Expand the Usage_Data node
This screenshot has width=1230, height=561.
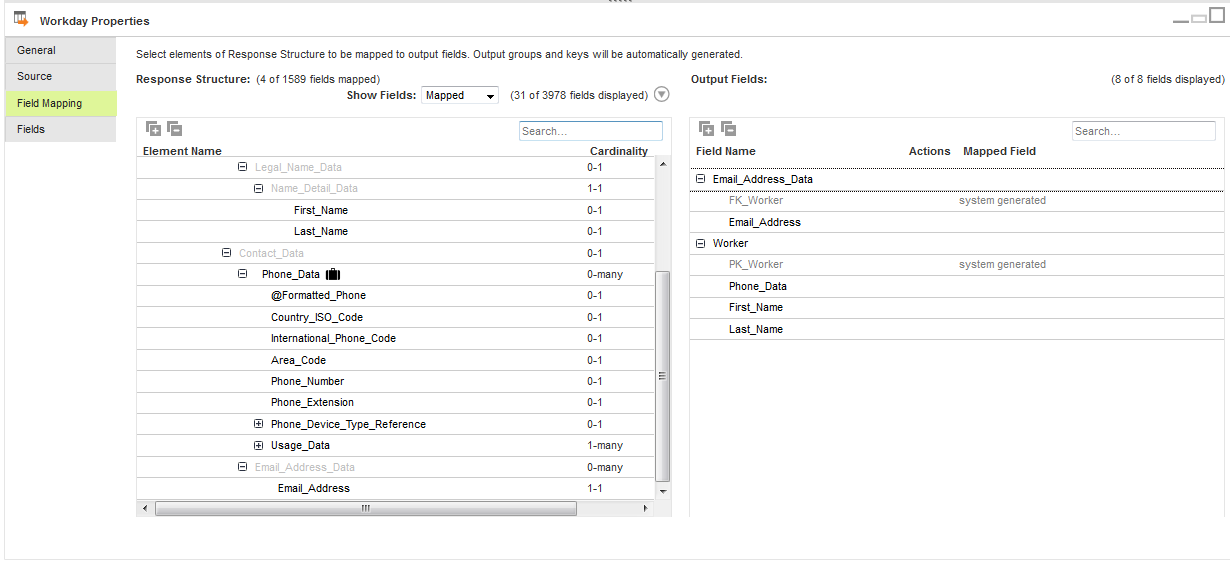[258, 445]
